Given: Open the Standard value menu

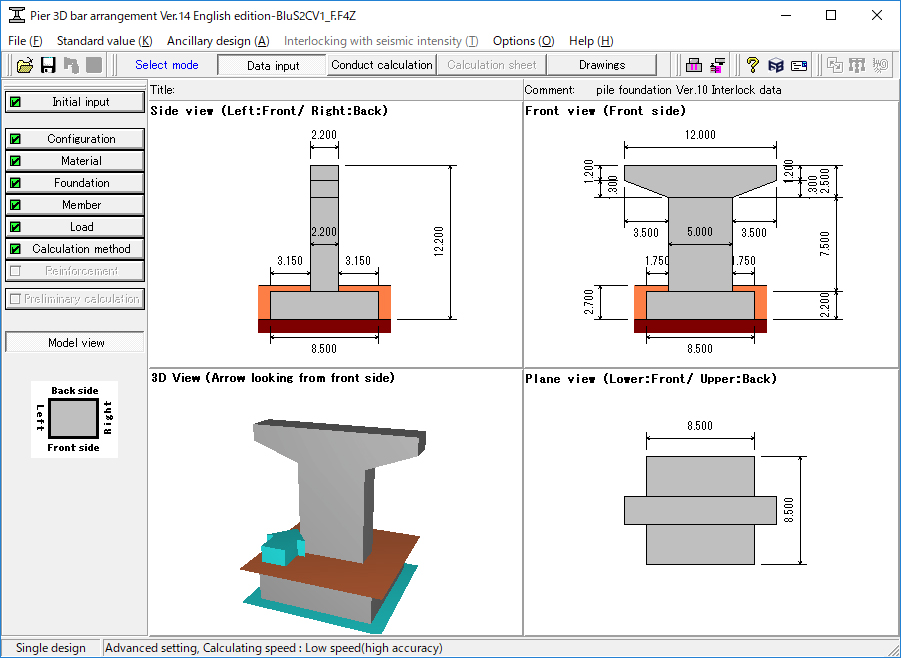Looking at the screenshot, I should point(105,41).
